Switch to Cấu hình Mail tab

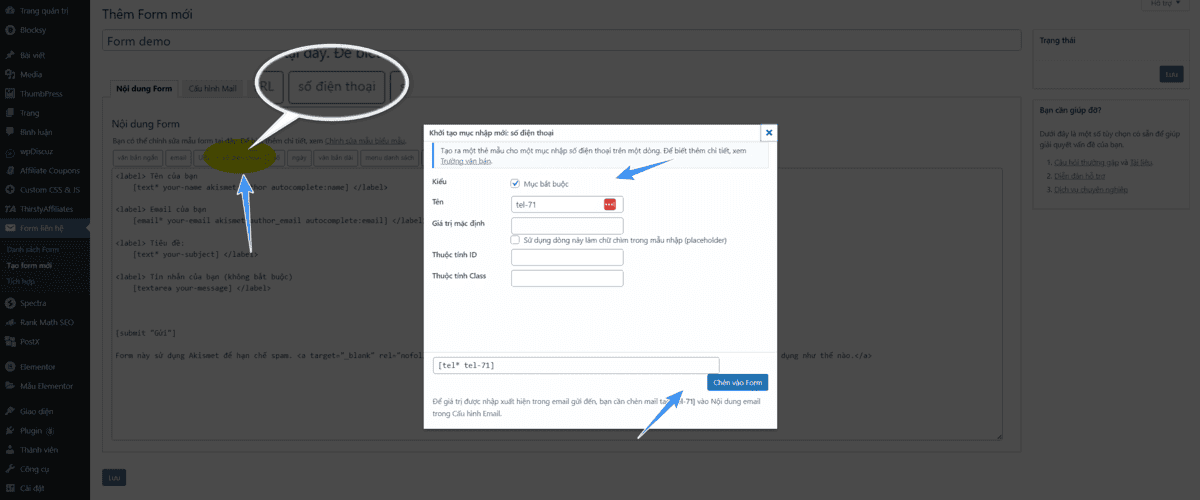[213, 88]
